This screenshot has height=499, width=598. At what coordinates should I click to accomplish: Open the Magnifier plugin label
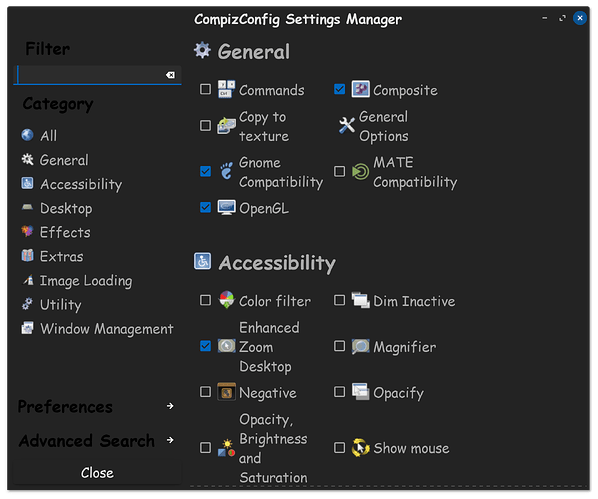point(405,347)
